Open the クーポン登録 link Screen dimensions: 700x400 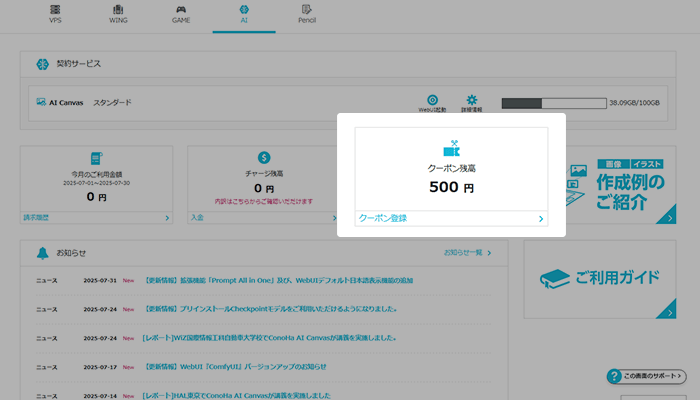tap(383, 218)
